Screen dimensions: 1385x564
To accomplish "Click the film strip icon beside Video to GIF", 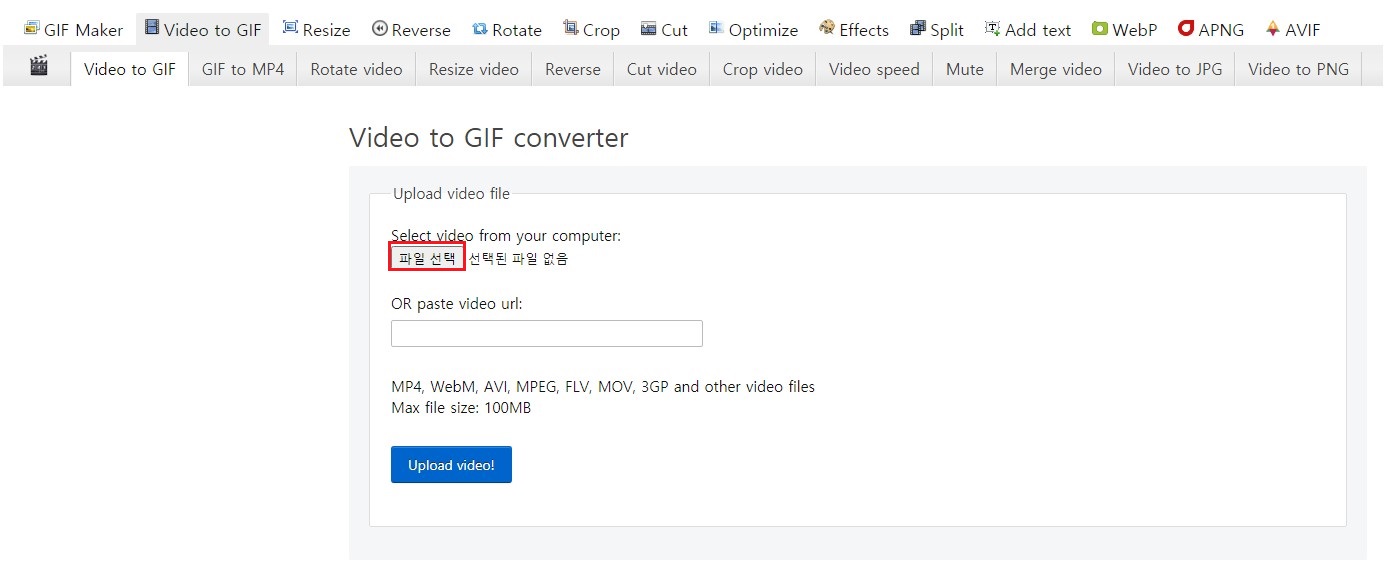I will tap(152, 28).
